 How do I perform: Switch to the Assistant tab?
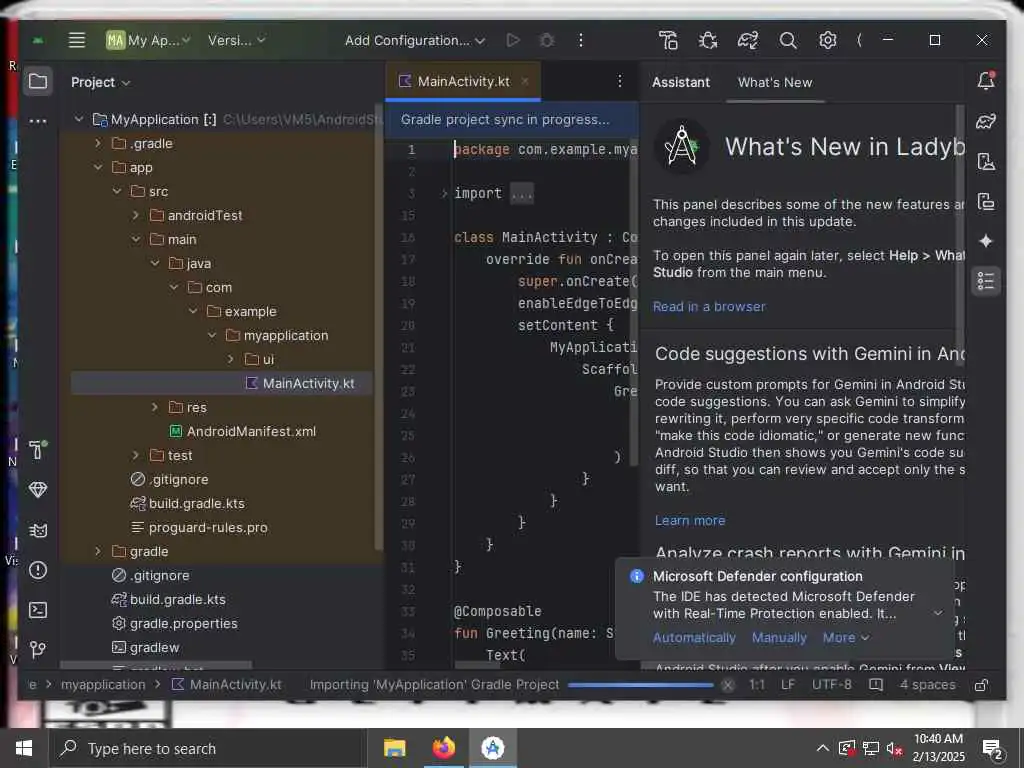[680, 82]
